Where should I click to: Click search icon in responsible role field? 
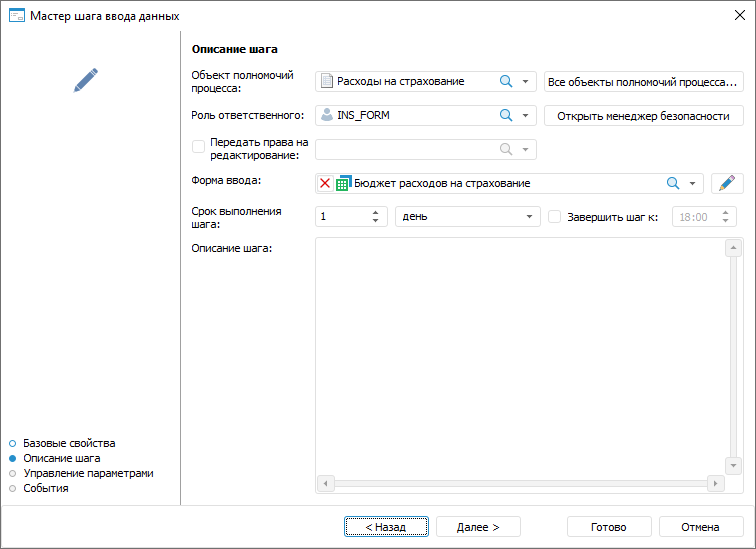click(506, 115)
